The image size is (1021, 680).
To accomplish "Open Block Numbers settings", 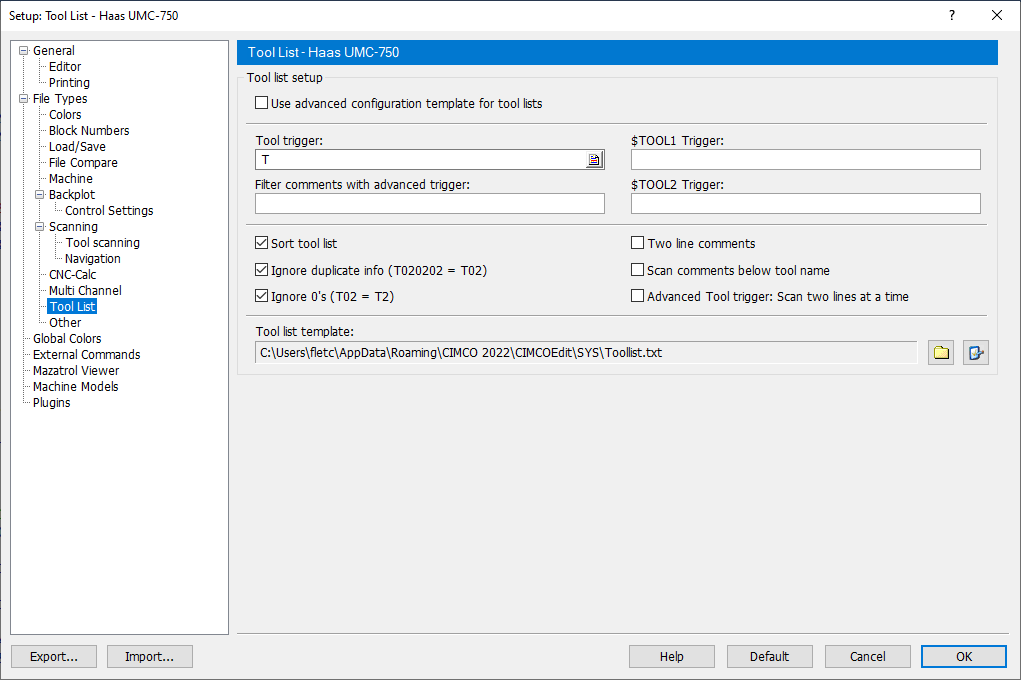I will [89, 130].
